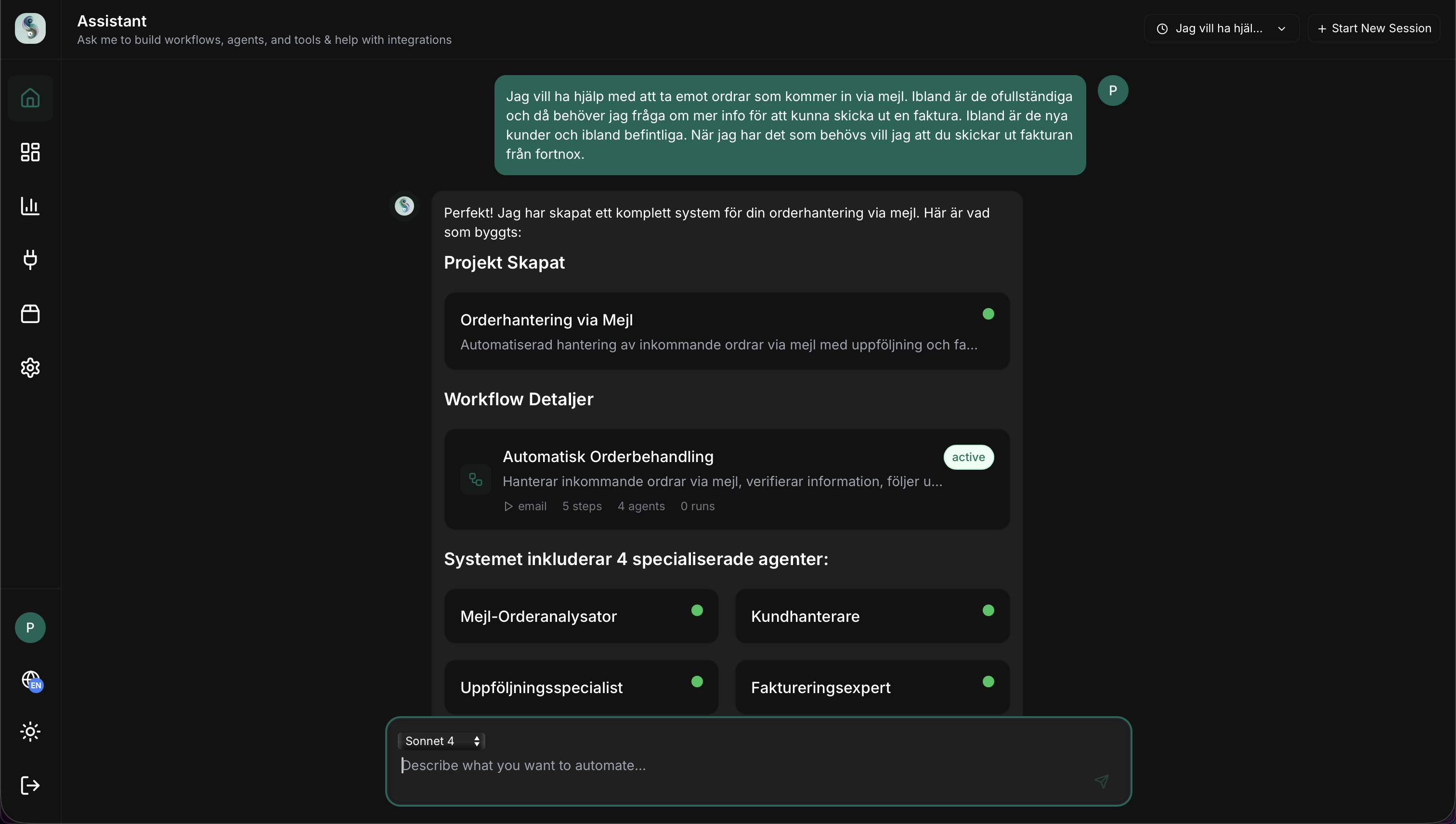Open the P user profile avatar in sidebar
Image resolution: width=1456 pixels, height=824 pixels.
[30, 628]
